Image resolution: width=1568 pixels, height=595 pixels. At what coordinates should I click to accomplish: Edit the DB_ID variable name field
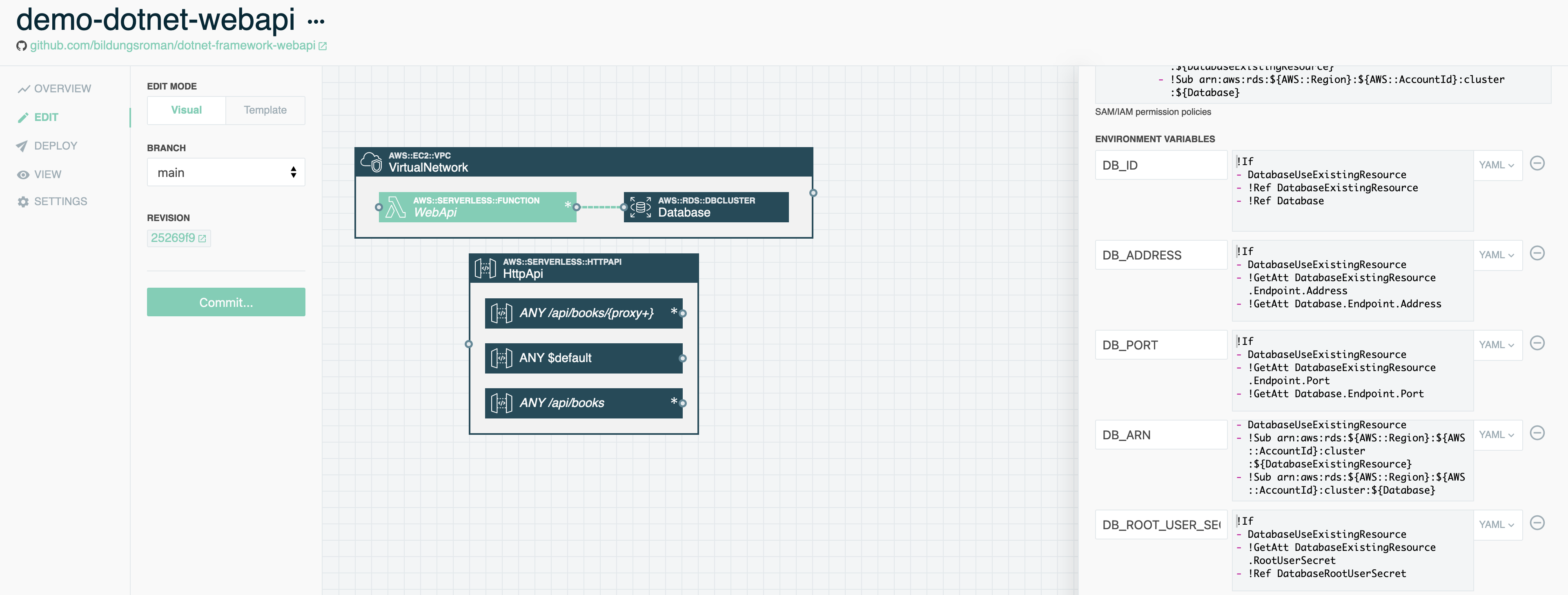click(x=1161, y=166)
